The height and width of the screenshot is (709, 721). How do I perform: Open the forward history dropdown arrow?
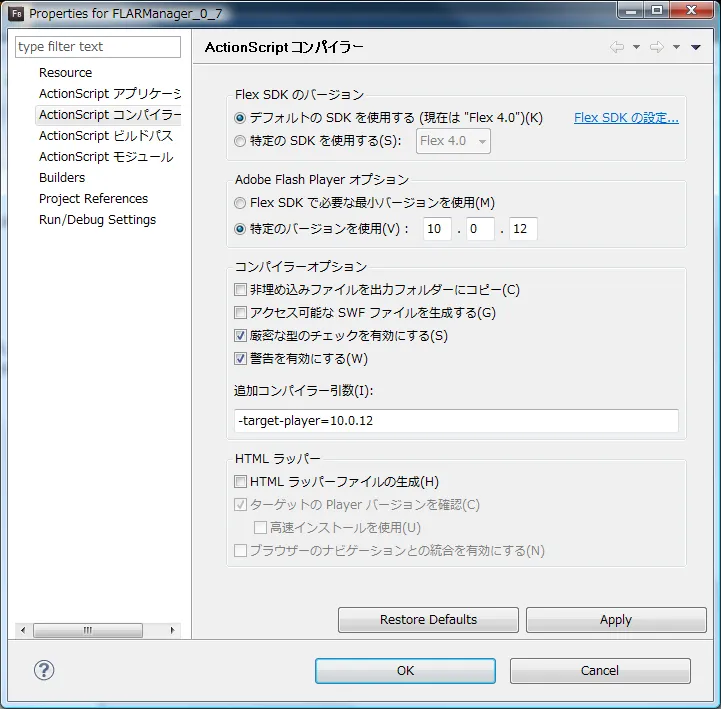(x=676, y=47)
